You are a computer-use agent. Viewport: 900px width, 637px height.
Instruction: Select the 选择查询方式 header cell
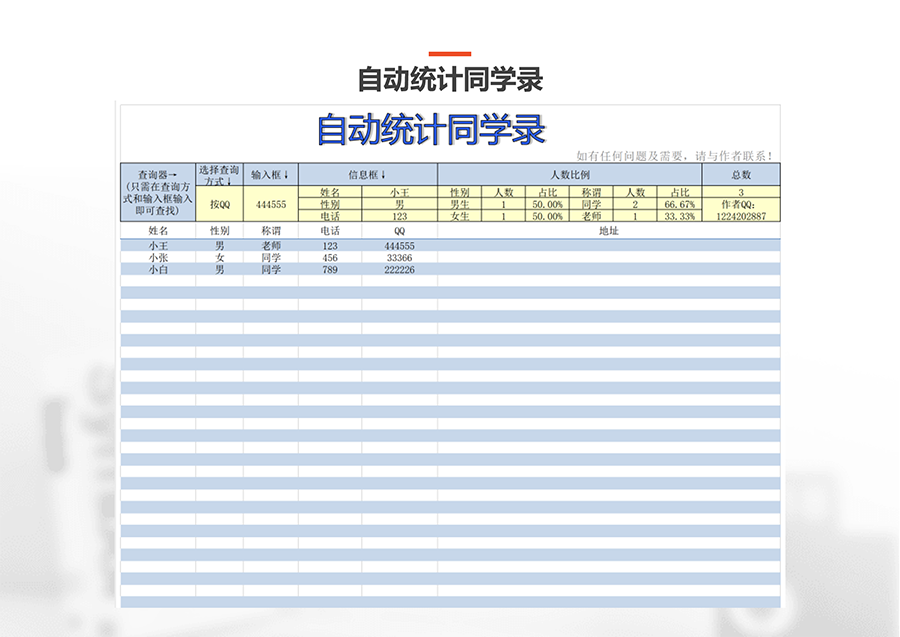coord(219,175)
